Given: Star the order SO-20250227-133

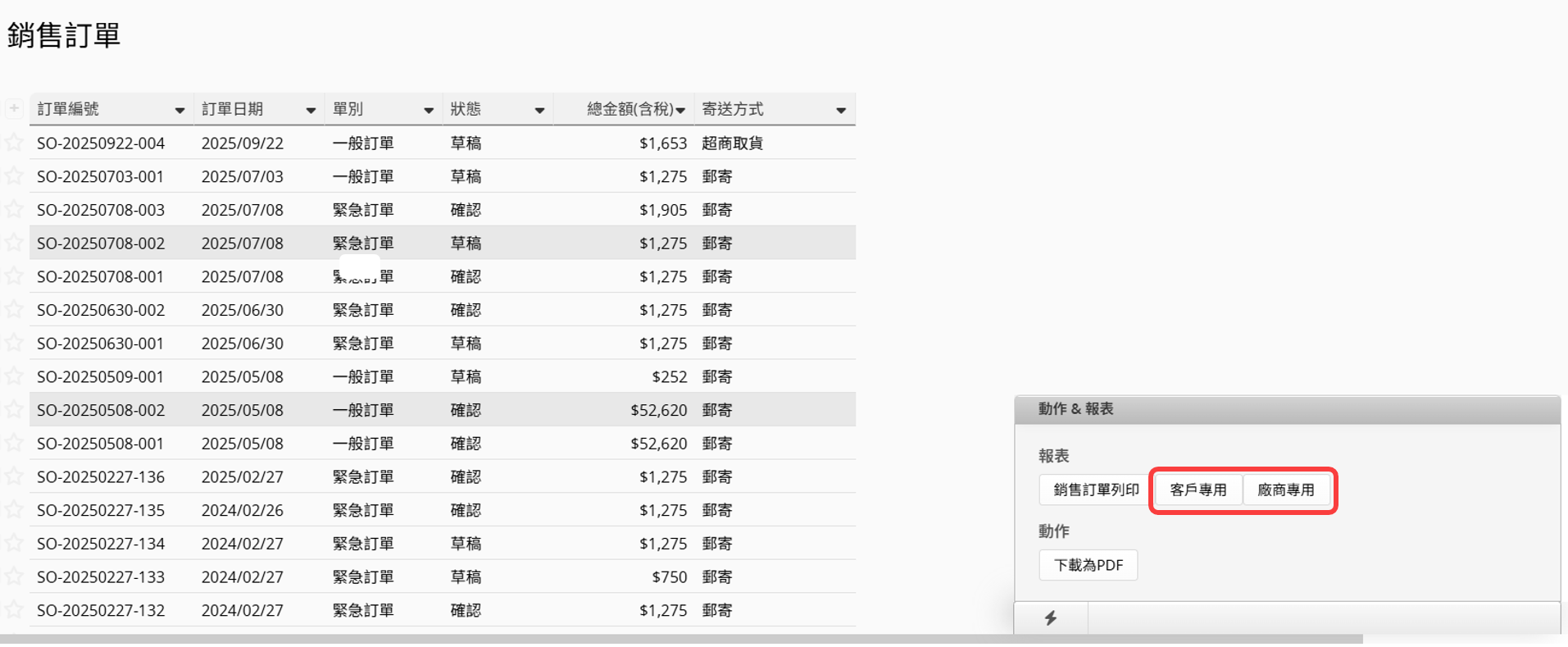Looking at the screenshot, I should 14,576.
